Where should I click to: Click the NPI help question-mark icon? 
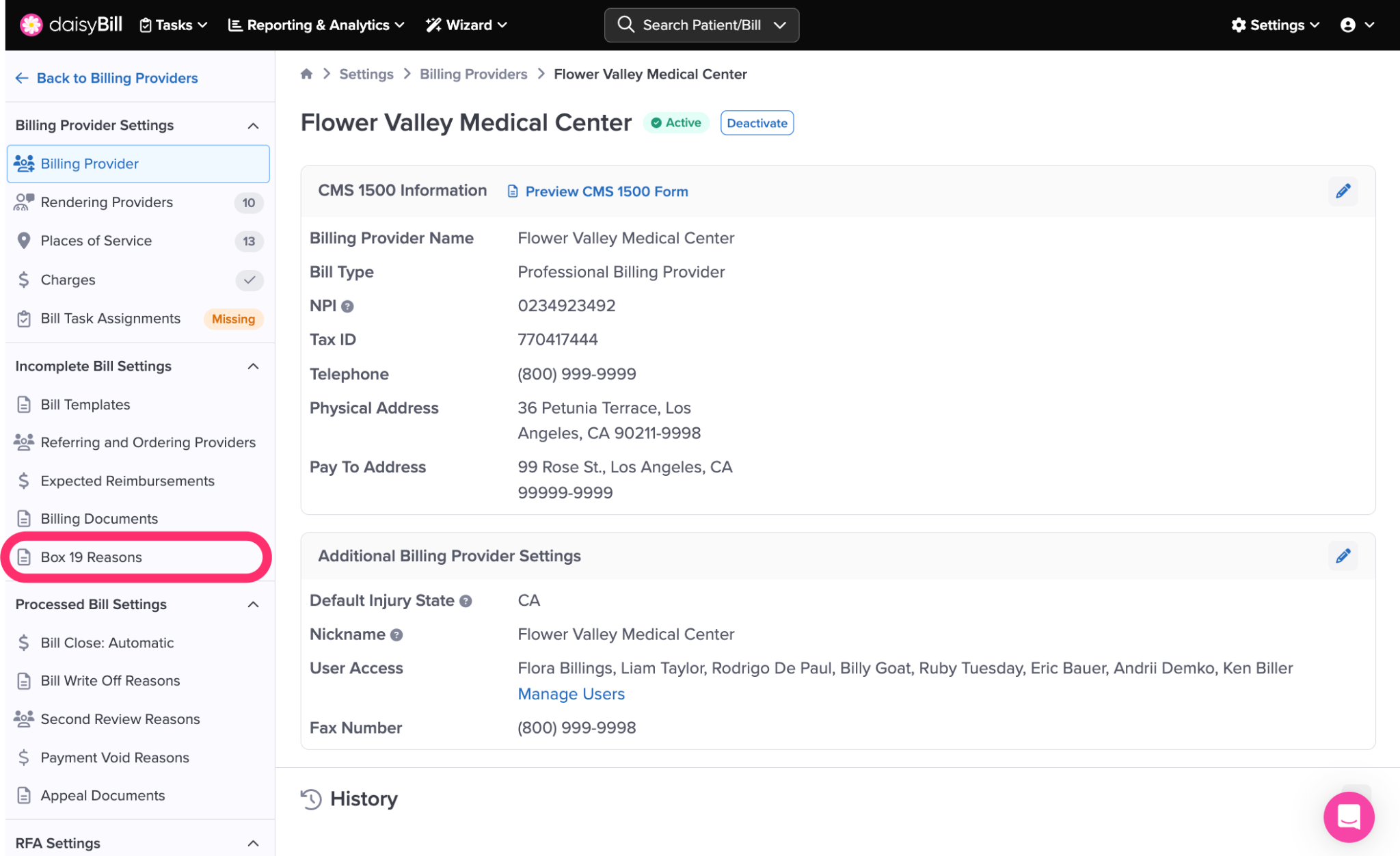[347, 306]
